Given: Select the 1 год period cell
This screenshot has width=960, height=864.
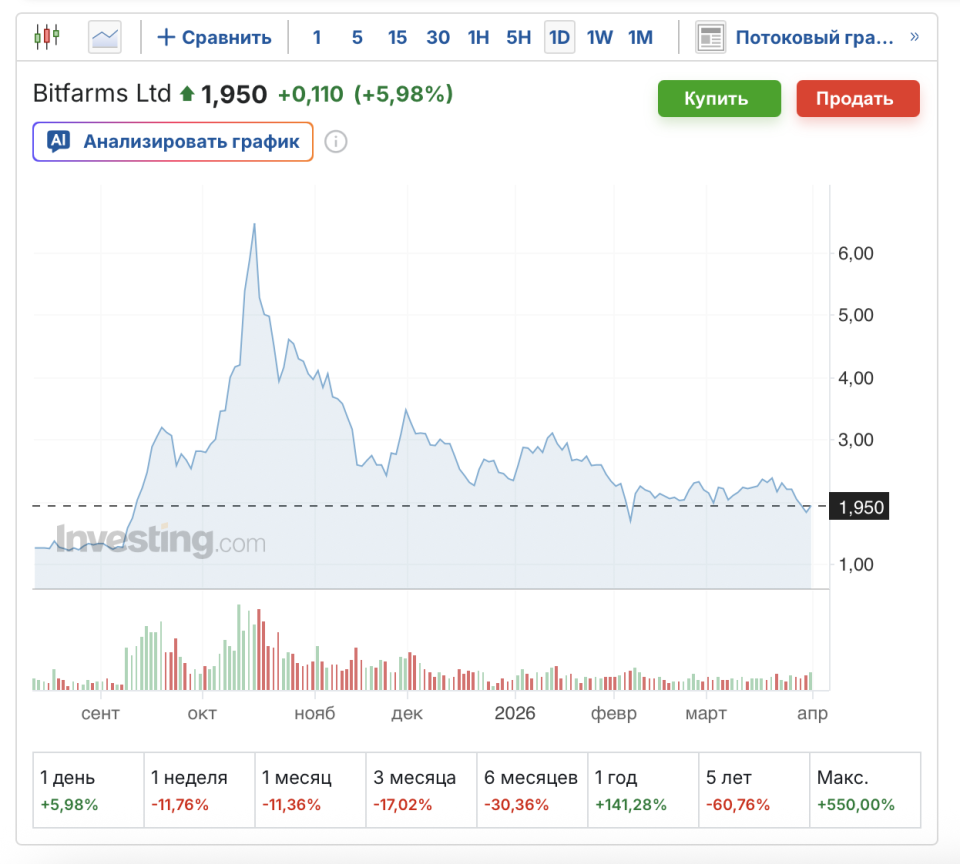Looking at the screenshot, I should [643, 790].
